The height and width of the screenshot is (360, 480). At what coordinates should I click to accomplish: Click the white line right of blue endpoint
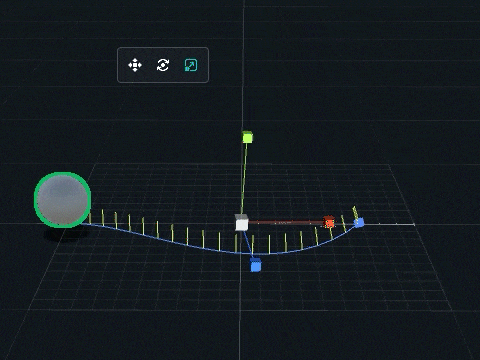point(389,224)
